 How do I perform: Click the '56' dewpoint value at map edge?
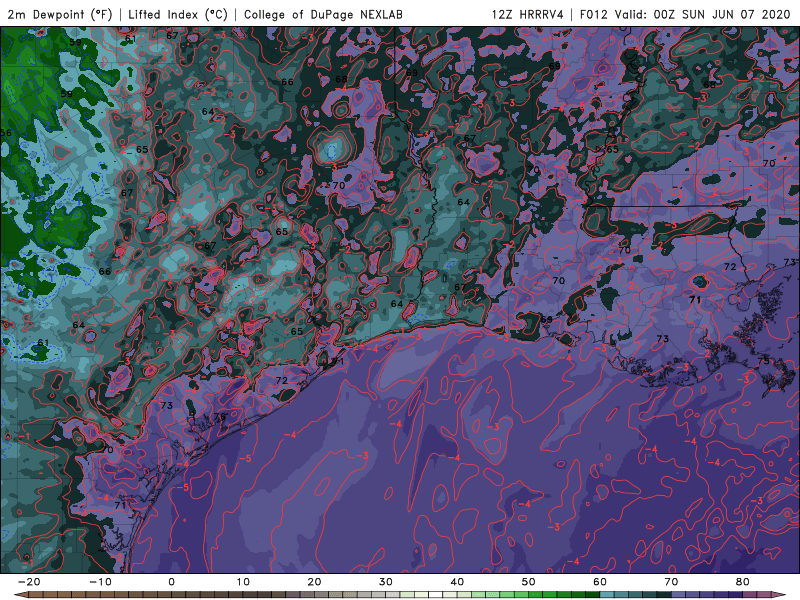[x=6, y=133]
